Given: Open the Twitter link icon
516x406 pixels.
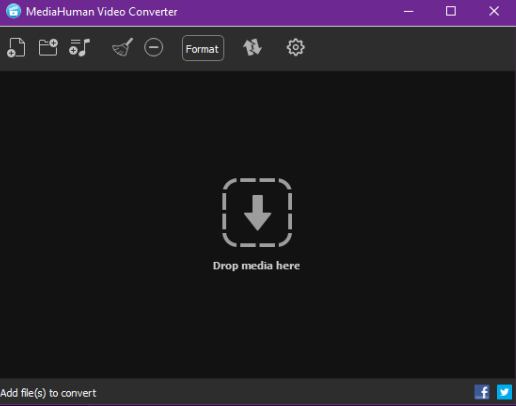Looking at the screenshot, I should [504, 392].
